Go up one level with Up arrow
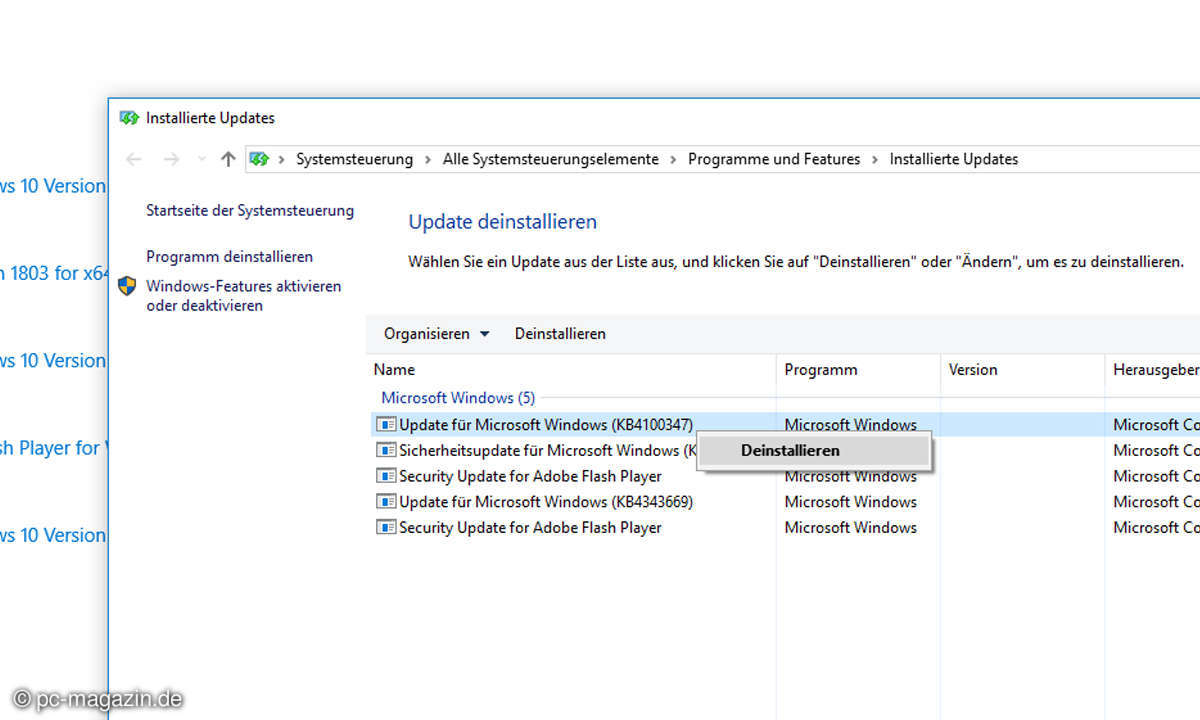 [228, 159]
